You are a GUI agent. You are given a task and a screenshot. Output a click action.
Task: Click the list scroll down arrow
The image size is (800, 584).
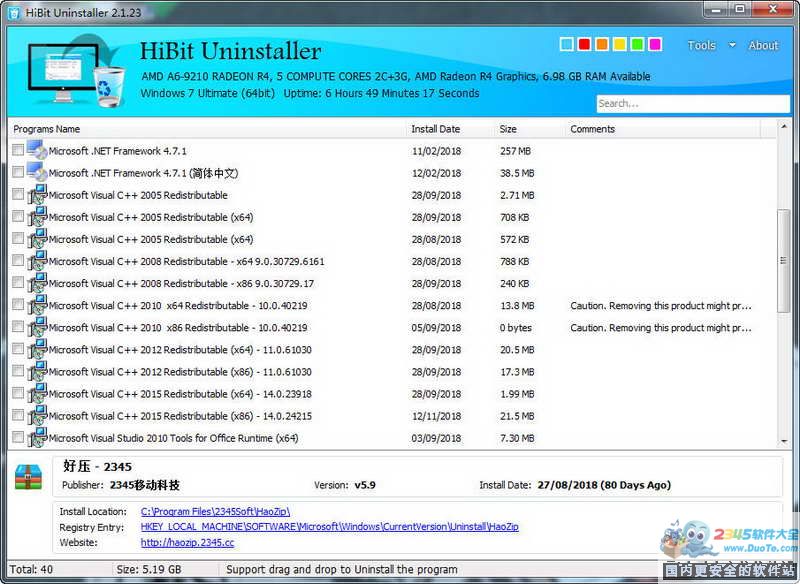[784, 441]
